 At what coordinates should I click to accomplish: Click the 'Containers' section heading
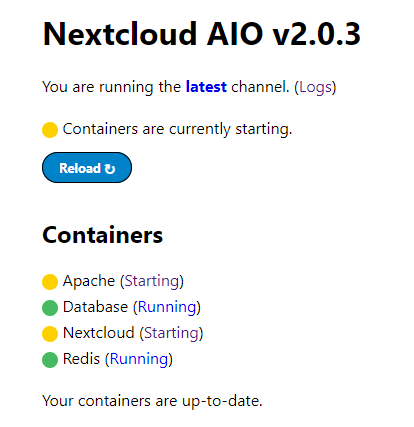(x=103, y=235)
